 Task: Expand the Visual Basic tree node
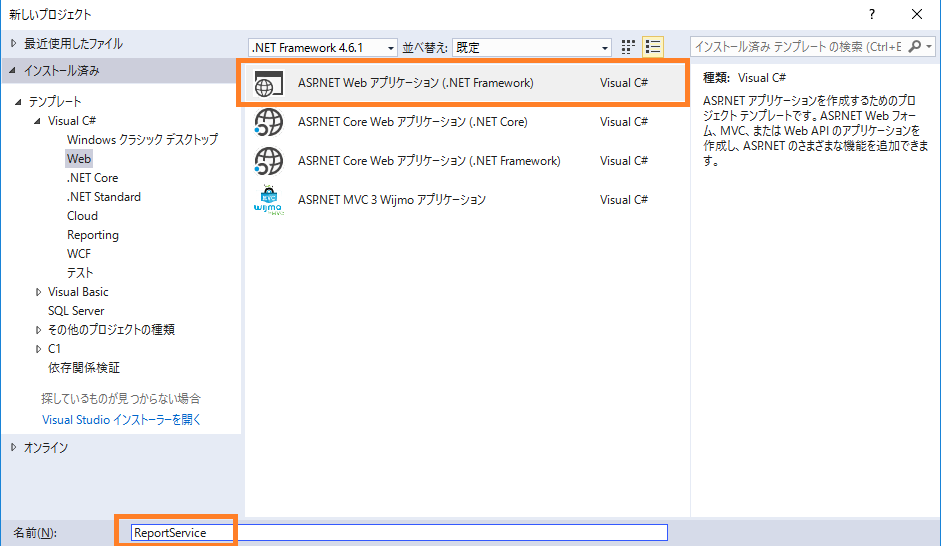point(38,292)
